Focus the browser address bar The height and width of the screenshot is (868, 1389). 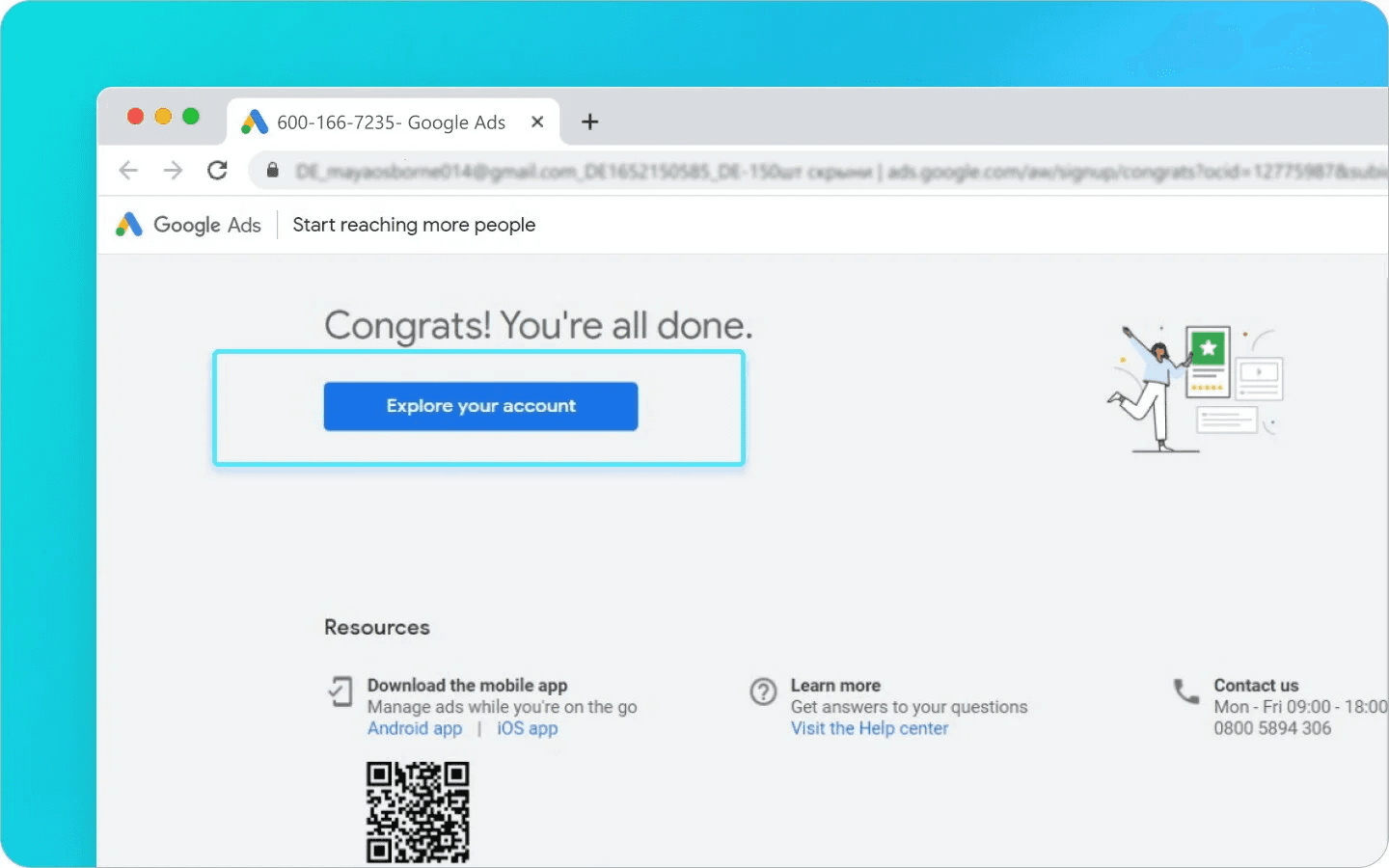(820, 171)
